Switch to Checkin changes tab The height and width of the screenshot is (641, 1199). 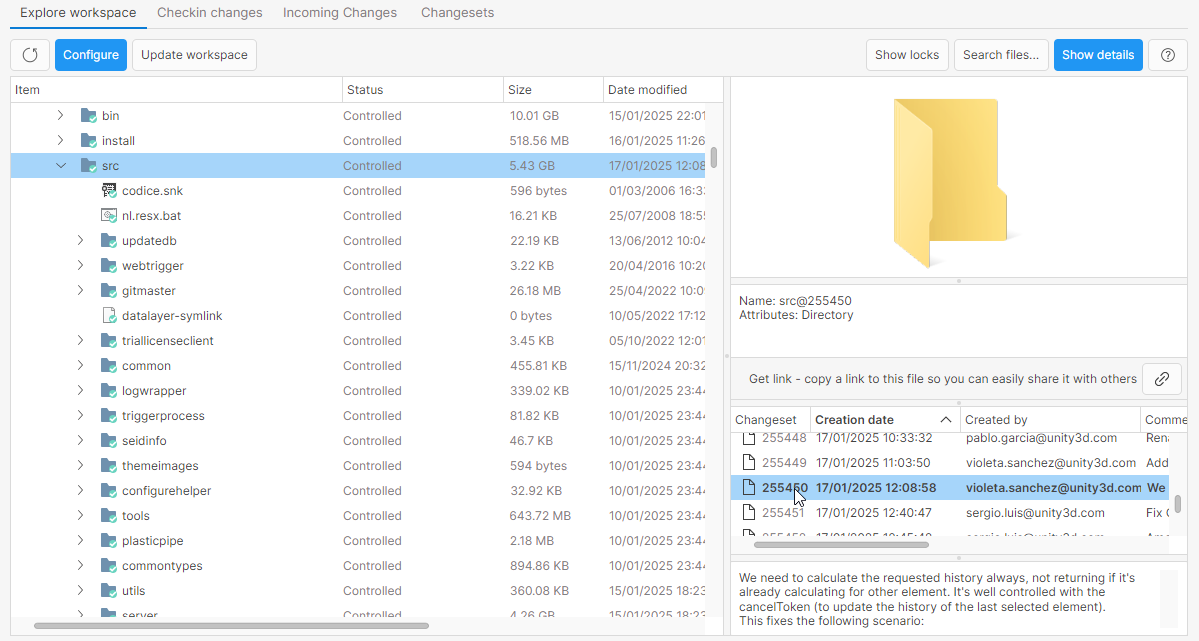tap(209, 13)
